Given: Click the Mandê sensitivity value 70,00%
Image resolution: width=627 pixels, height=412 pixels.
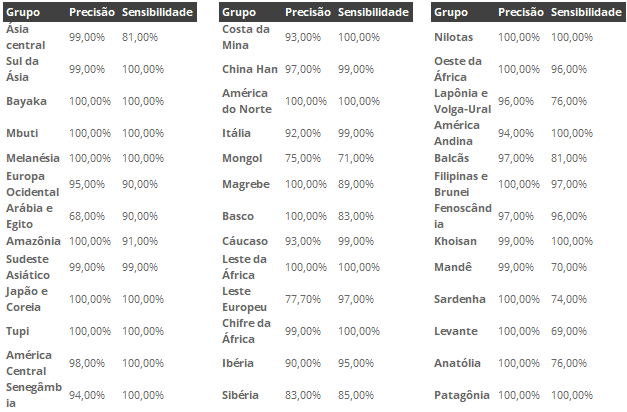Looking at the screenshot, I should 569,267.
